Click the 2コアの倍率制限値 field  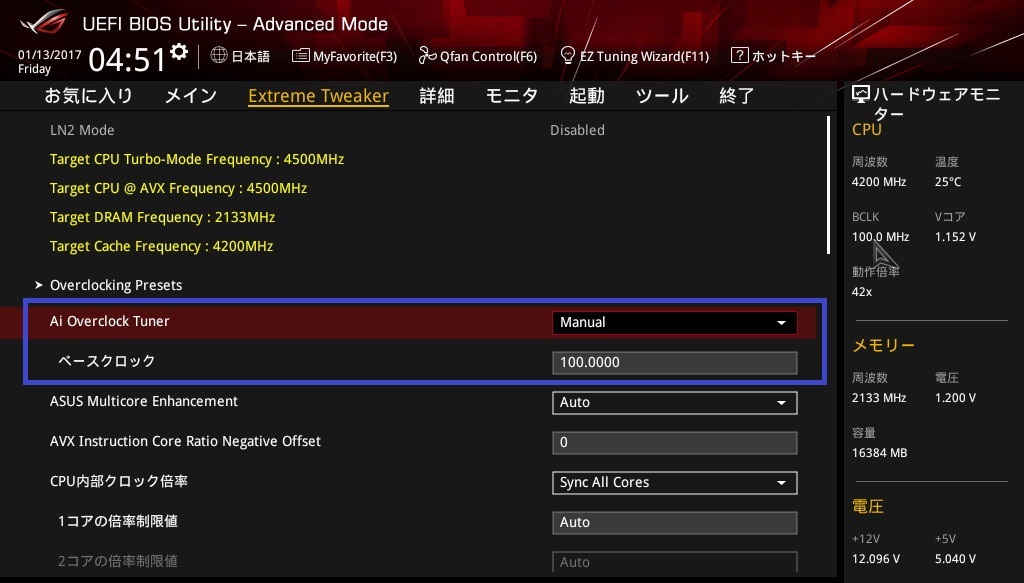pyautogui.click(x=675, y=562)
